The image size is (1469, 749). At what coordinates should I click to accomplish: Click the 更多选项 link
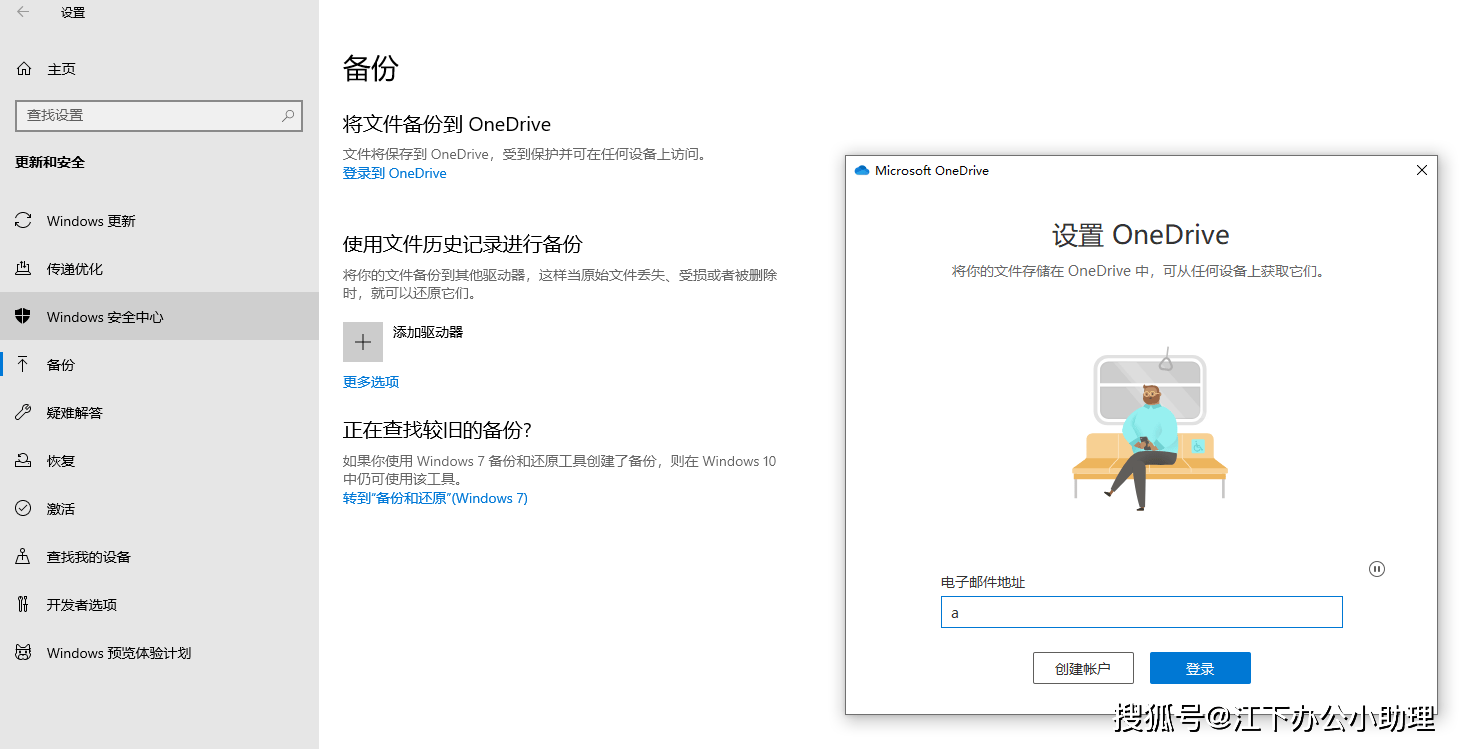[x=371, y=382]
